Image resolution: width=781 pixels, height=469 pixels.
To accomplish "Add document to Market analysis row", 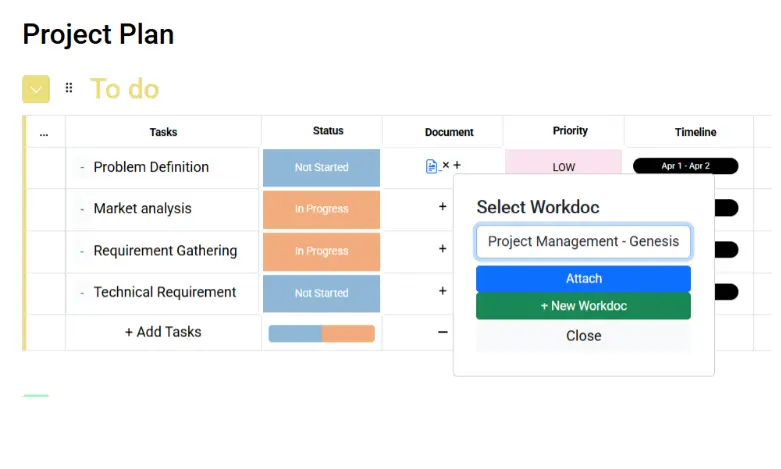I will pyautogui.click(x=442, y=207).
